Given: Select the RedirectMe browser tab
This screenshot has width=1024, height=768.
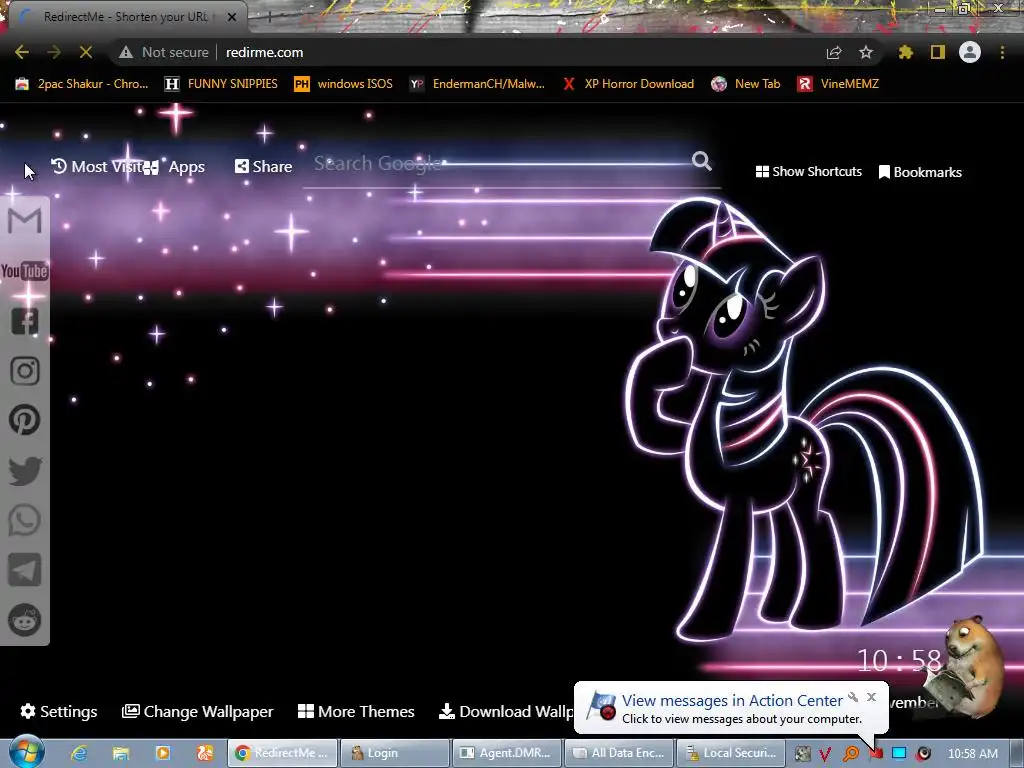Looking at the screenshot, I should pos(125,17).
